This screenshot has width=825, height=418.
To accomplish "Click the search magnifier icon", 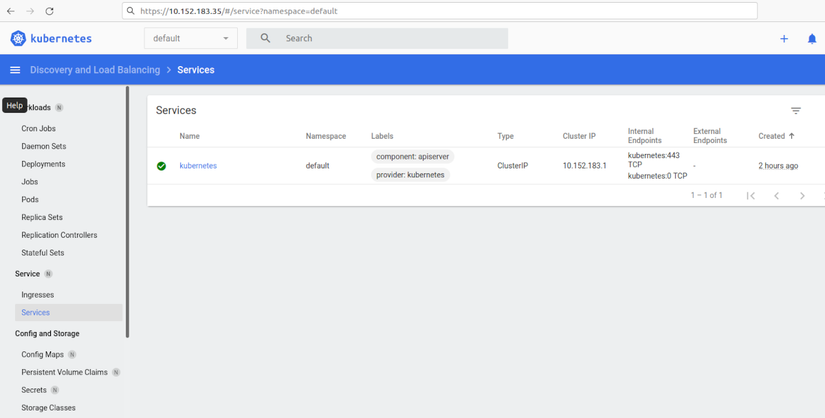I will coord(265,38).
